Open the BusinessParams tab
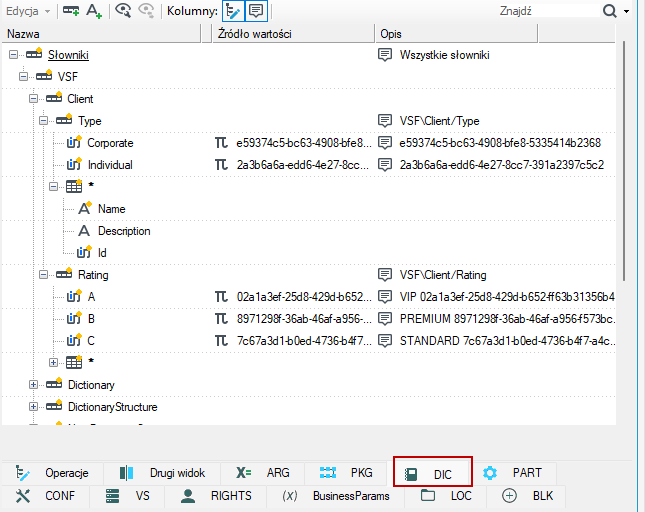 [336, 496]
